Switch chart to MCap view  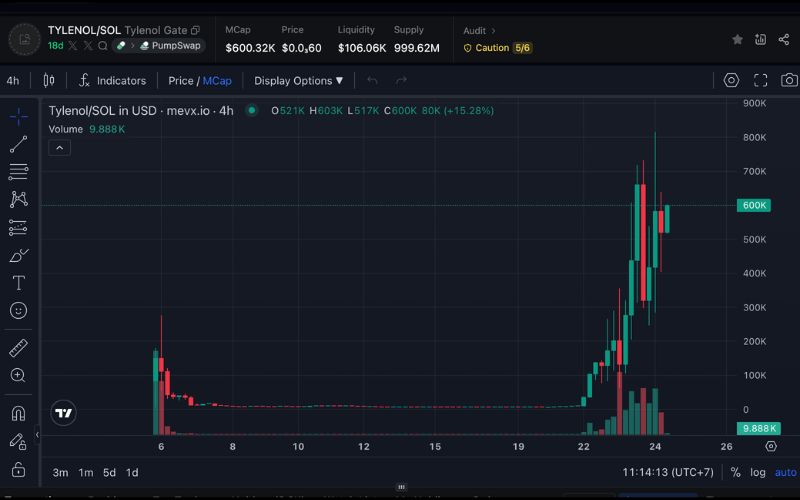point(217,80)
